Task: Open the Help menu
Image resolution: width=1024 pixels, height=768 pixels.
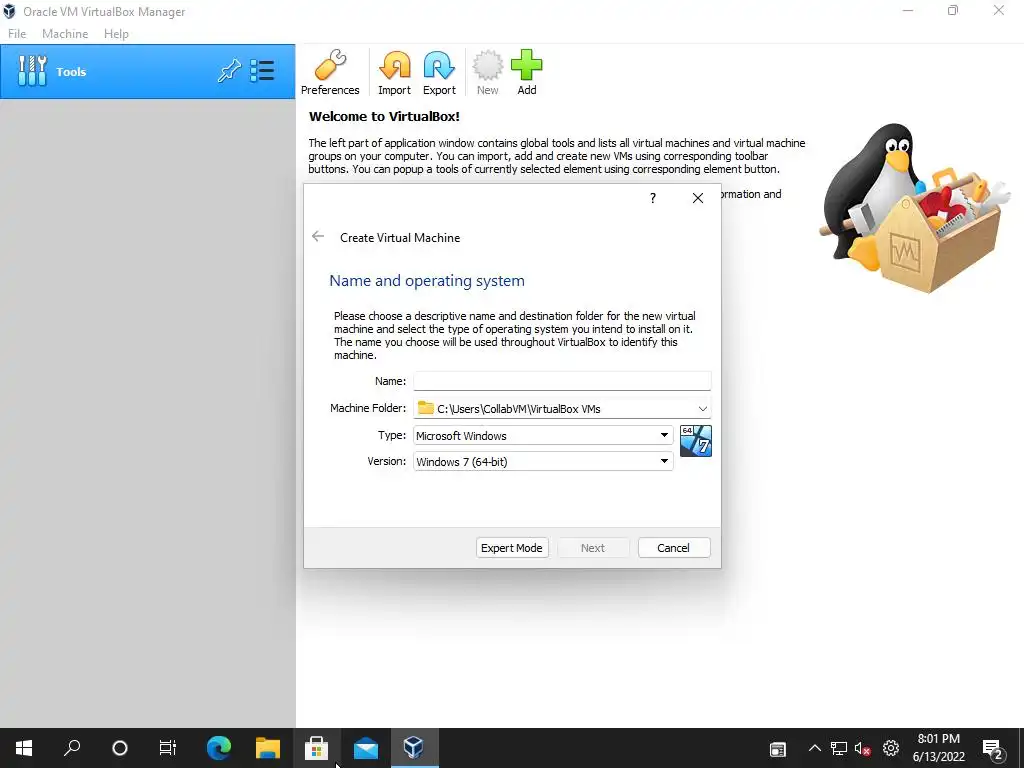Action: click(x=116, y=34)
